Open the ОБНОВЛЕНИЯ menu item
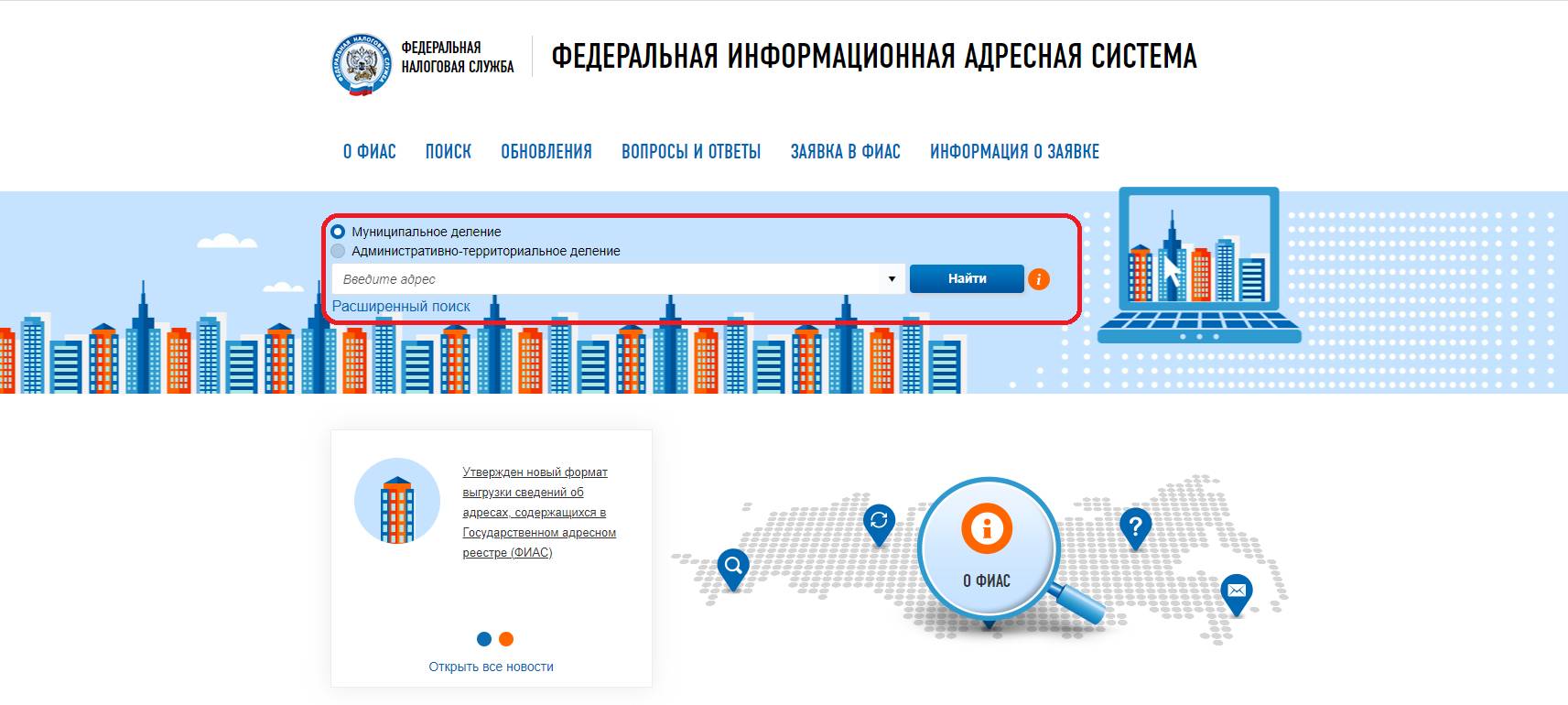Screen dimensions: 1568x705 tap(546, 152)
